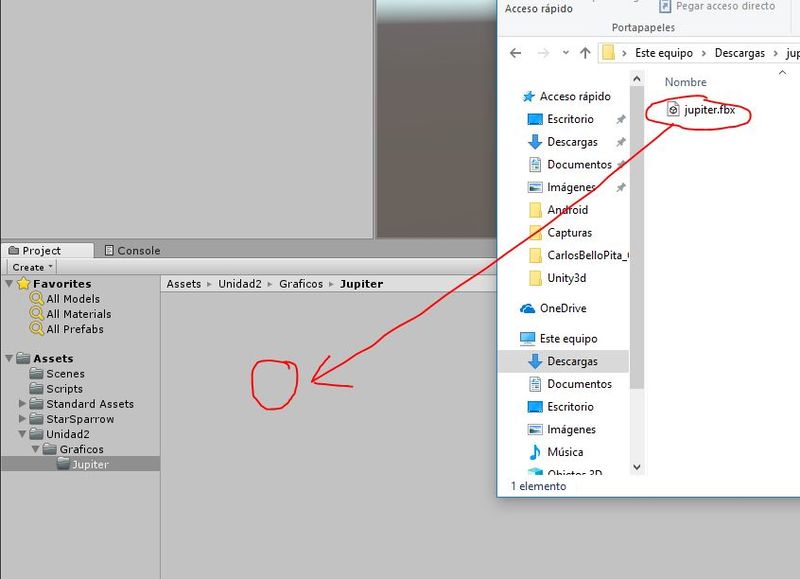The image size is (800, 579).
Task: Select Descargas under Este equipo
Action: click(572, 361)
